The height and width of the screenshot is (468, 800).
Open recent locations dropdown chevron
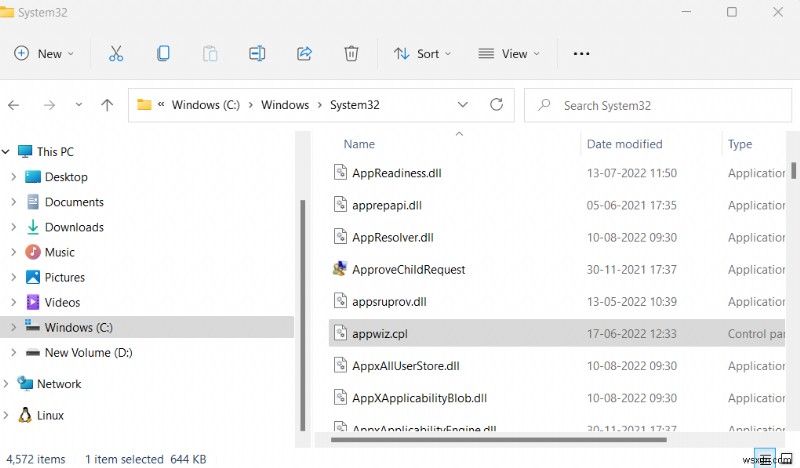tap(79, 105)
